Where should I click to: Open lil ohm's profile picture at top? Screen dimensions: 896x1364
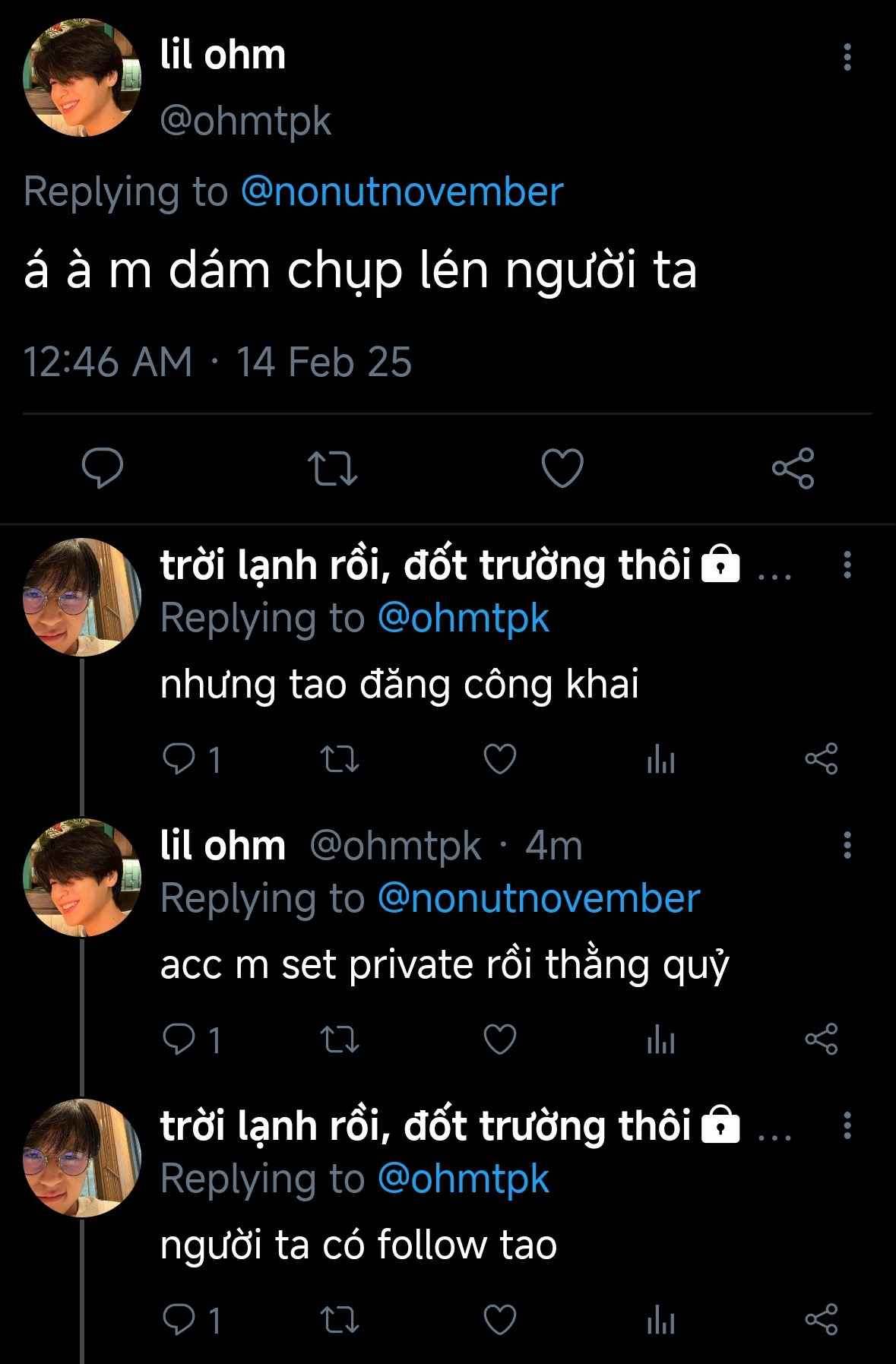coord(82,78)
